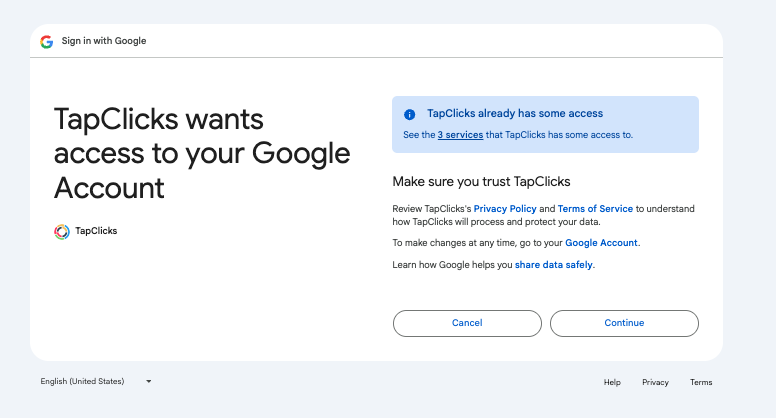Click the TapClicks app name beside logo
The width and height of the screenshot is (776, 418).
pos(96,231)
